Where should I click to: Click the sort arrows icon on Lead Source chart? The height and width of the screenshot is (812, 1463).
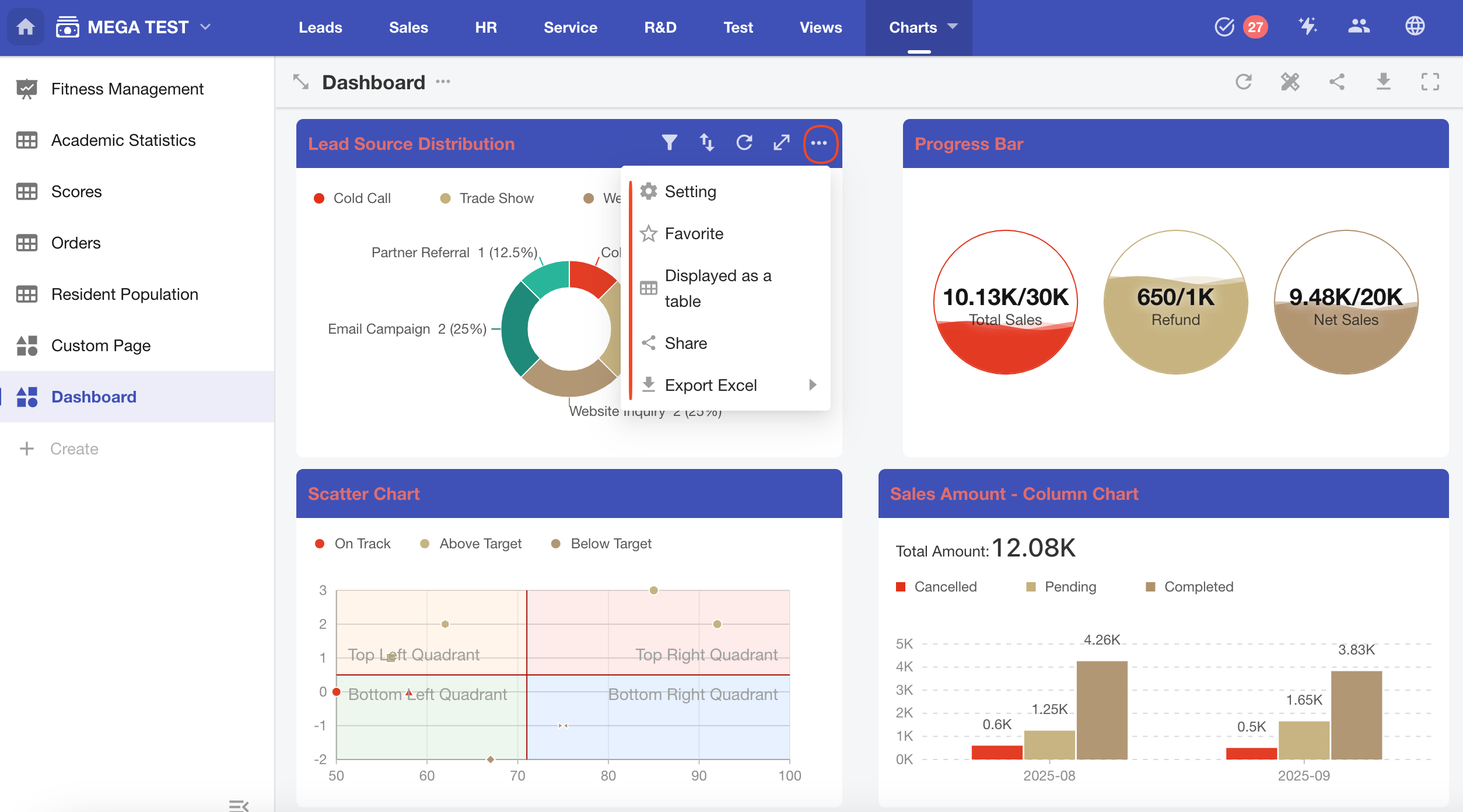[707, 142]
